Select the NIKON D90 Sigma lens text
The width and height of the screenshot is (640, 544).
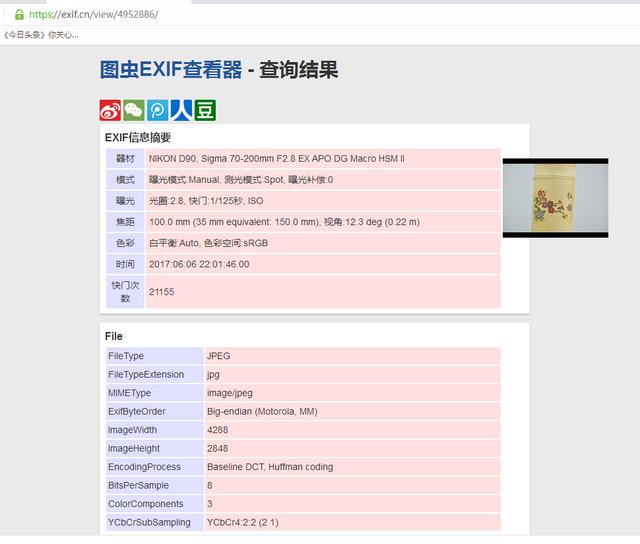coord(277,159)
